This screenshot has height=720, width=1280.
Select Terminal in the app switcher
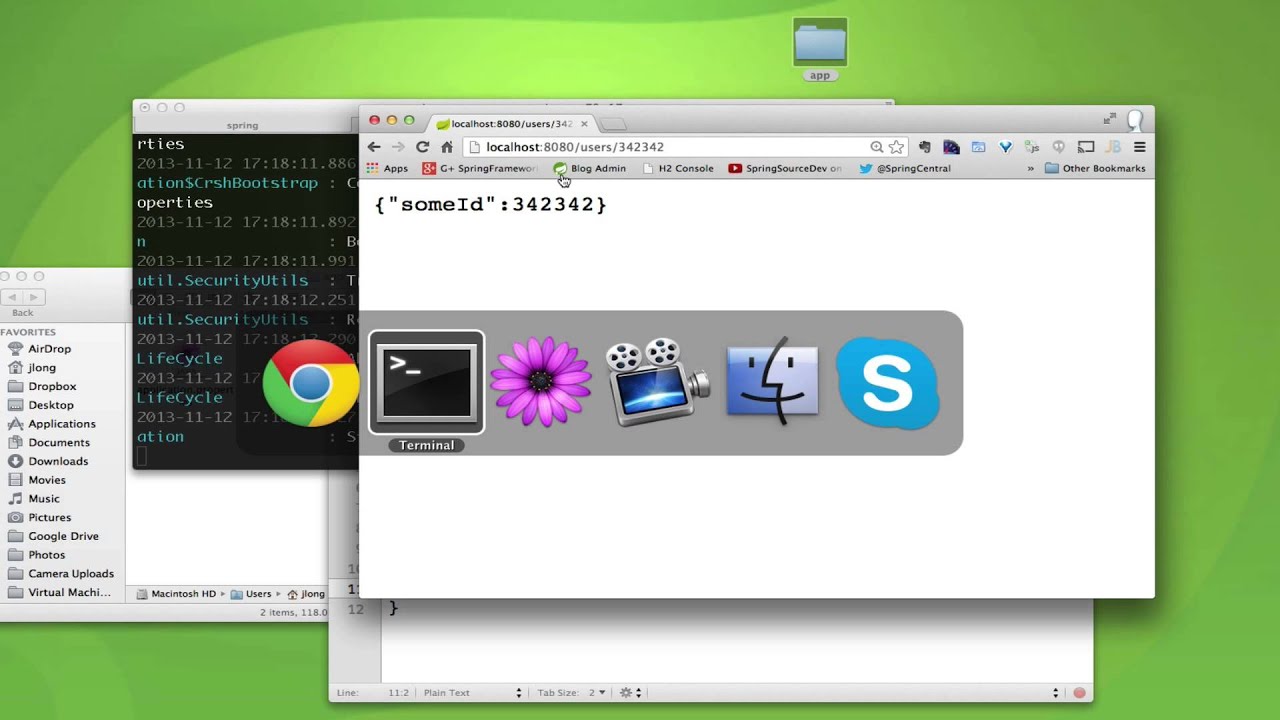[x=427, y=382]
